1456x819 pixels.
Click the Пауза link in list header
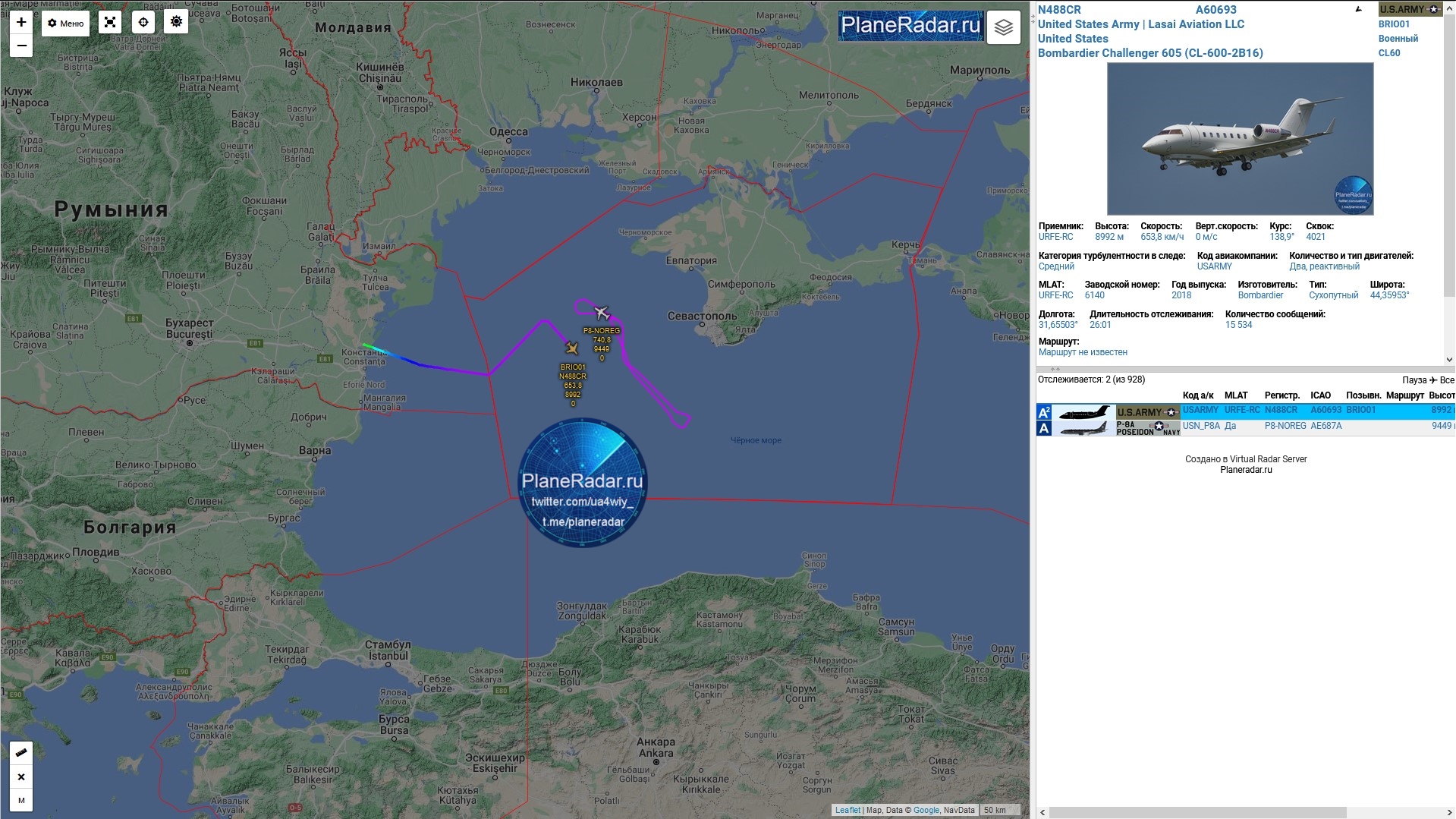[x=1414, y=380]
